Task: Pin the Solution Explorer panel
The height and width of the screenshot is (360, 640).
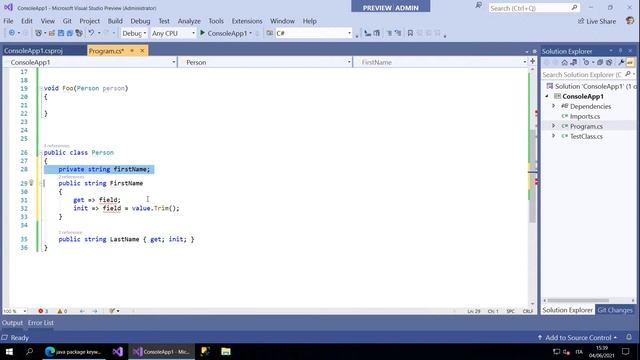Action: (x=620, y=51)
